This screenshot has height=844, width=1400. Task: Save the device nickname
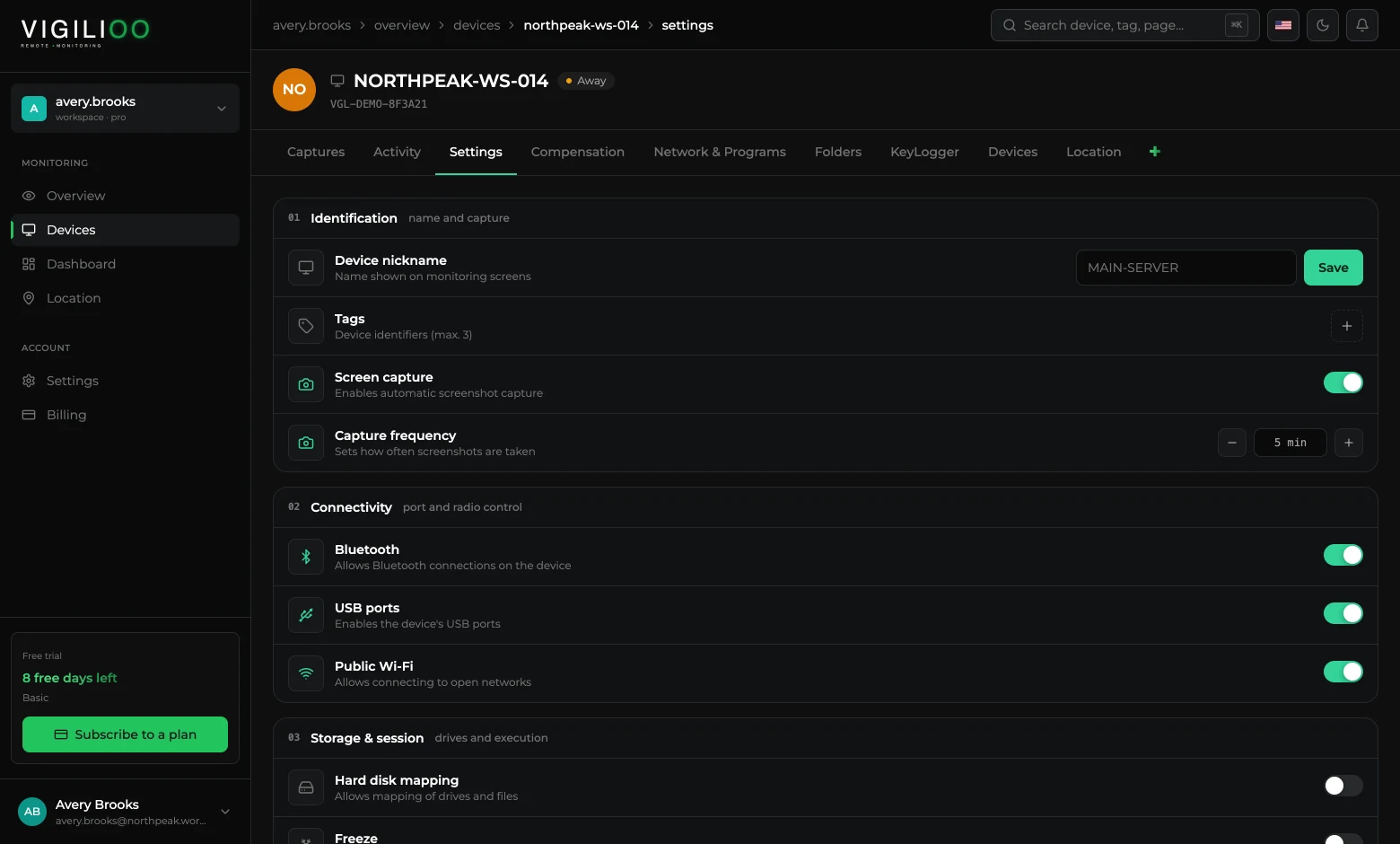click(x=1334, y=268)
